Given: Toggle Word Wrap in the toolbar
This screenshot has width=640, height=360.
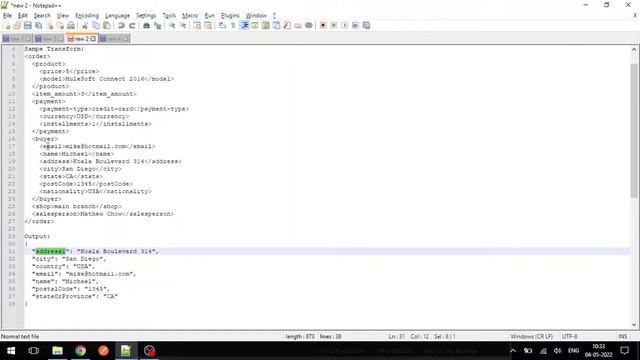Looking at the screenshot, I should coord(222,25).
